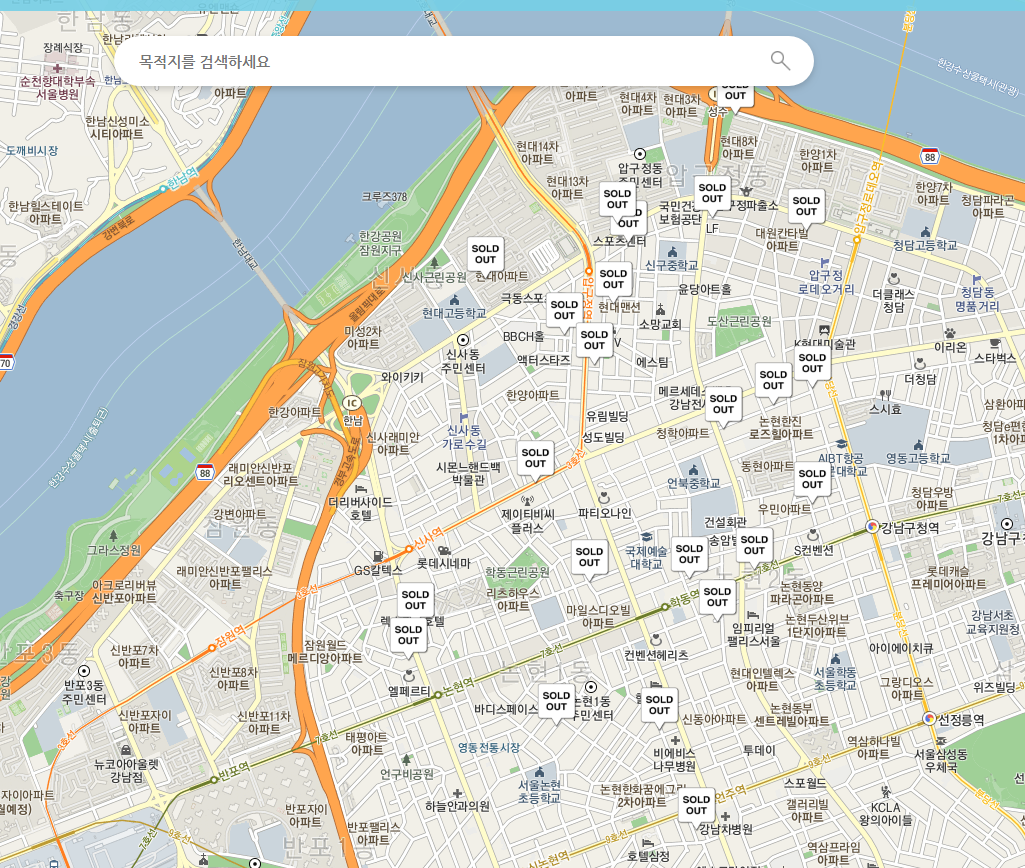Click 청담동 명품거리 label
This screenshot has width=1025, height=868.
[x=977, y=299]
